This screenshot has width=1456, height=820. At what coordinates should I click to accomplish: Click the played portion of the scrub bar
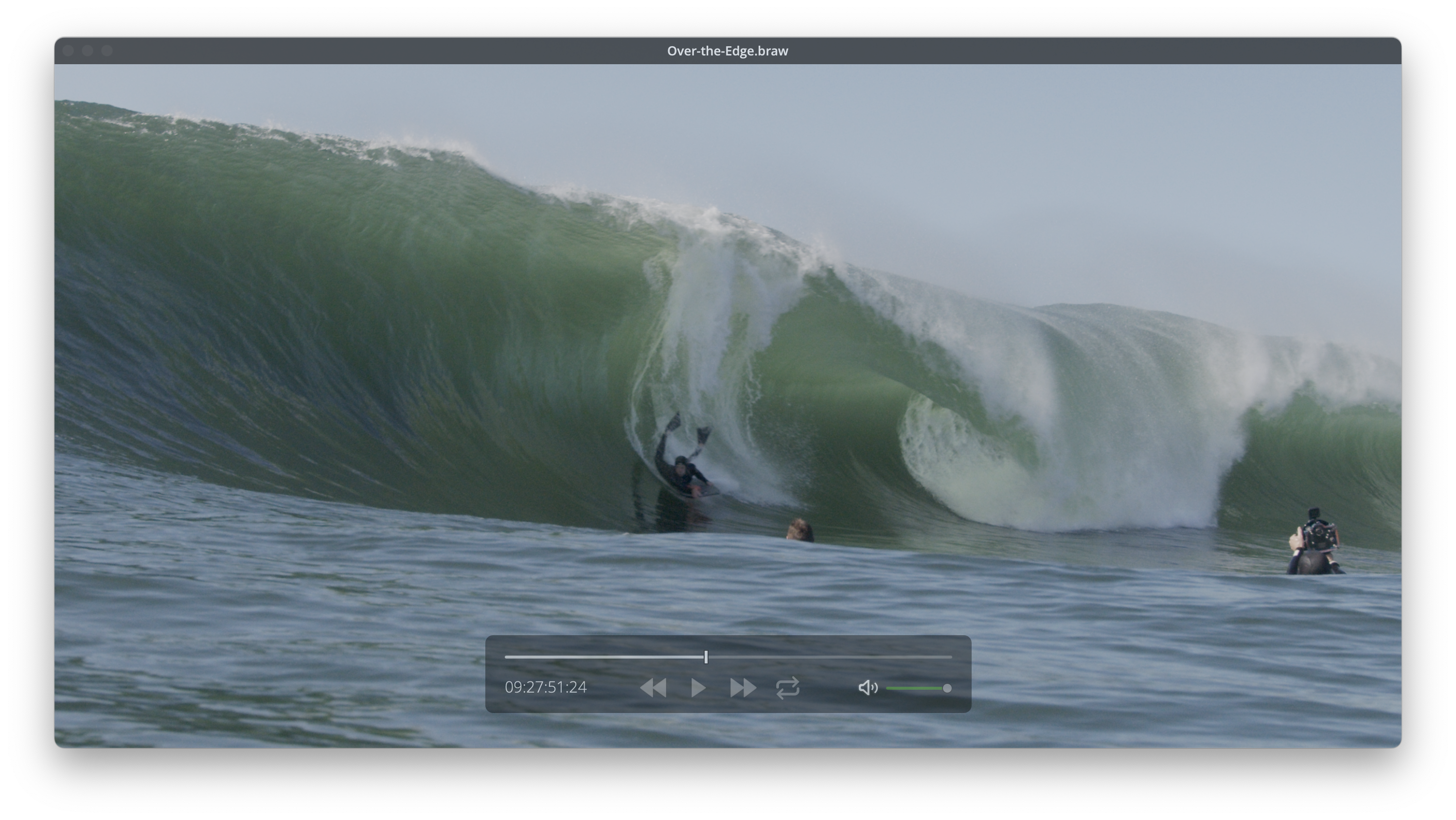[605, 657]
